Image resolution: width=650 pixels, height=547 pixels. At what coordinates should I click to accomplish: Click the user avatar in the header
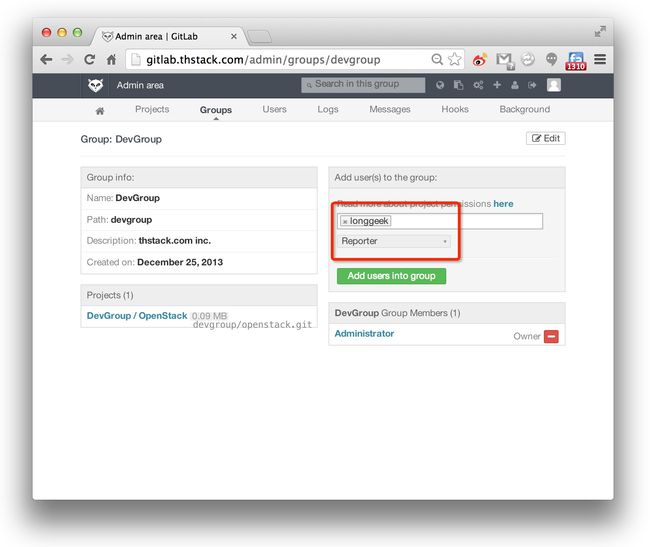(x=554, y=85)
